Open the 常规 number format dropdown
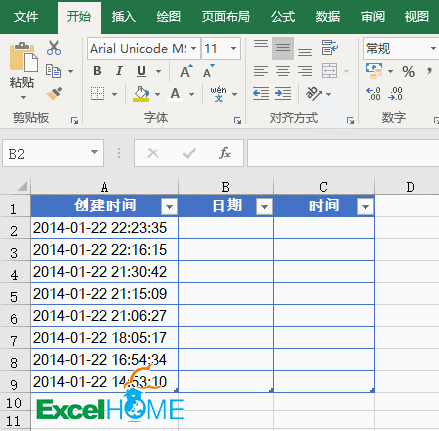 pos(433,49)
